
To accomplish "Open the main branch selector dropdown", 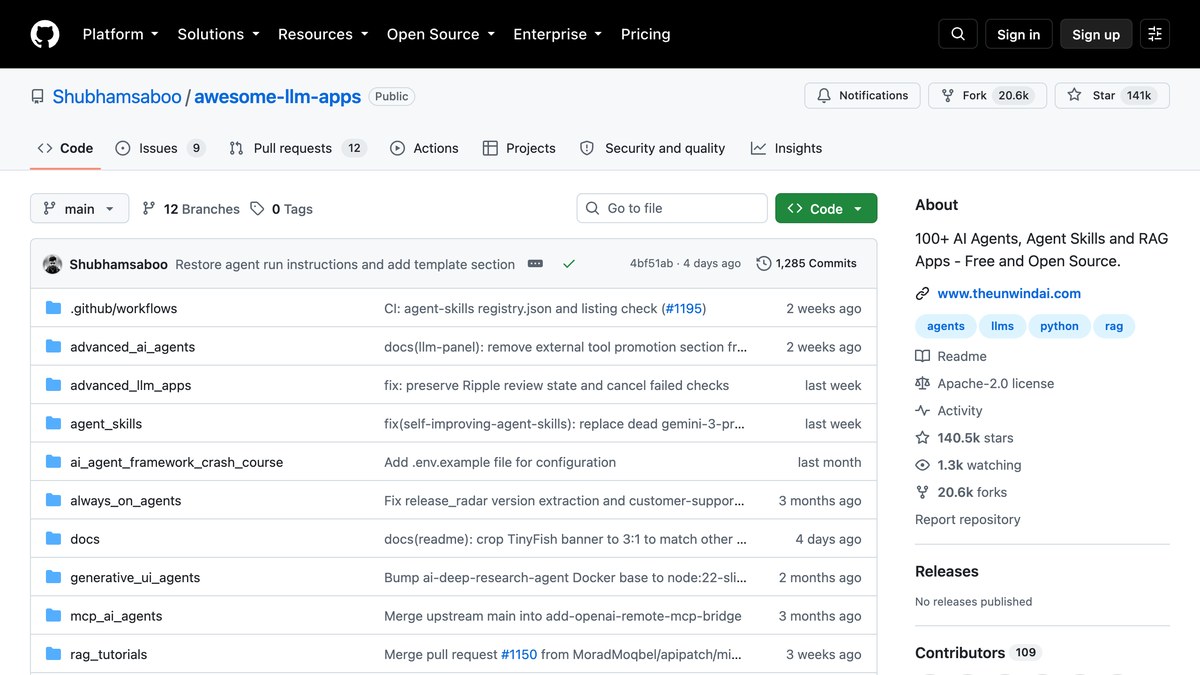I will click(x=80, y=209).
